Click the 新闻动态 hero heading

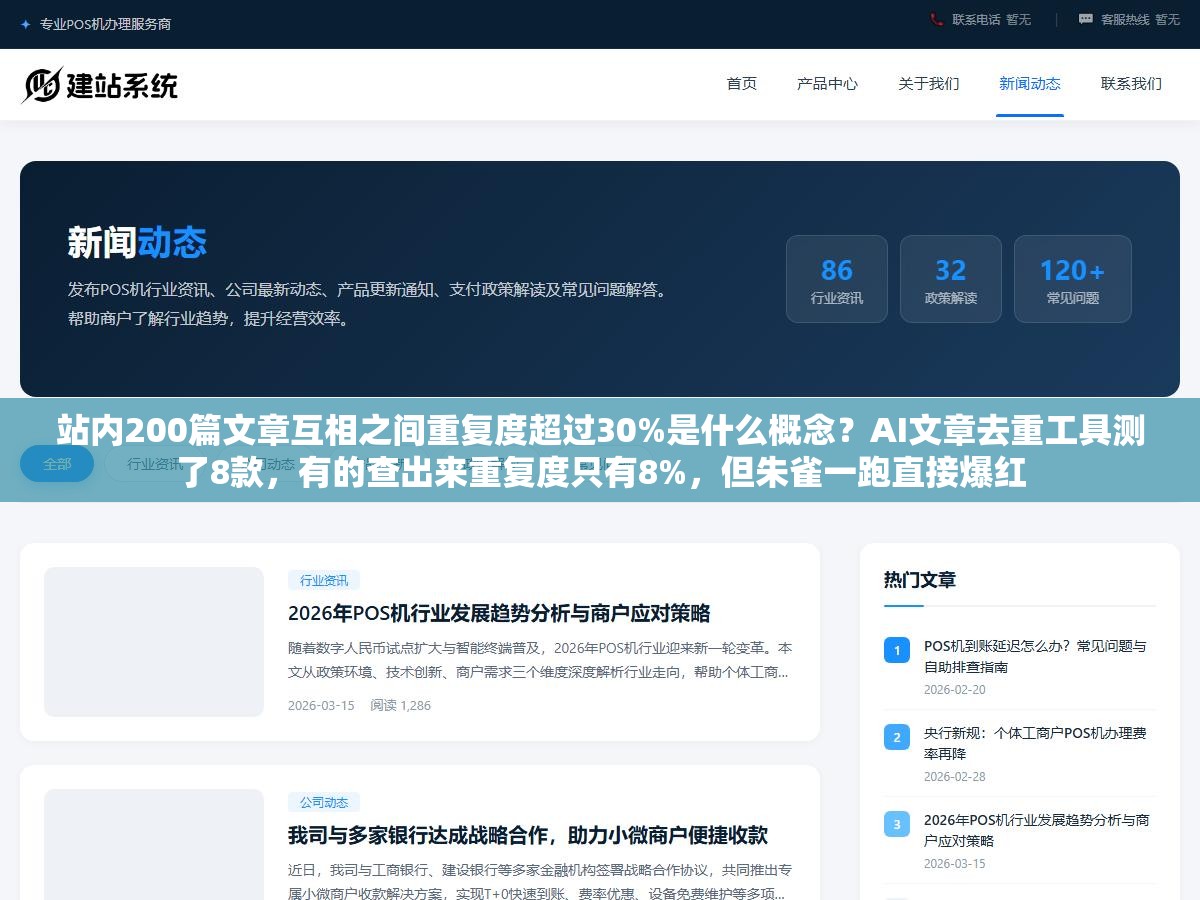(x=137, y=243)
